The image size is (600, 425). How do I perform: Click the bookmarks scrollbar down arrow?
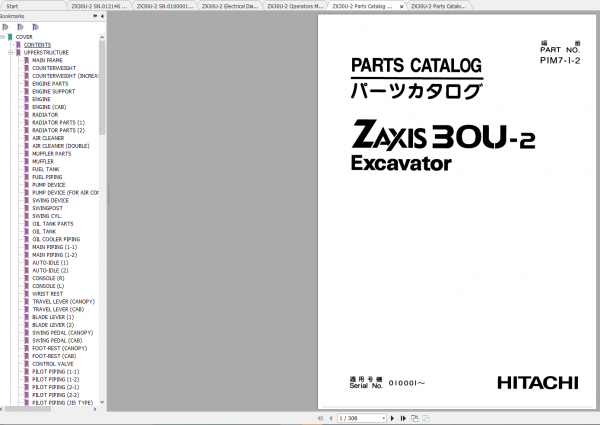pyautogui.click(x=102, y=402)
